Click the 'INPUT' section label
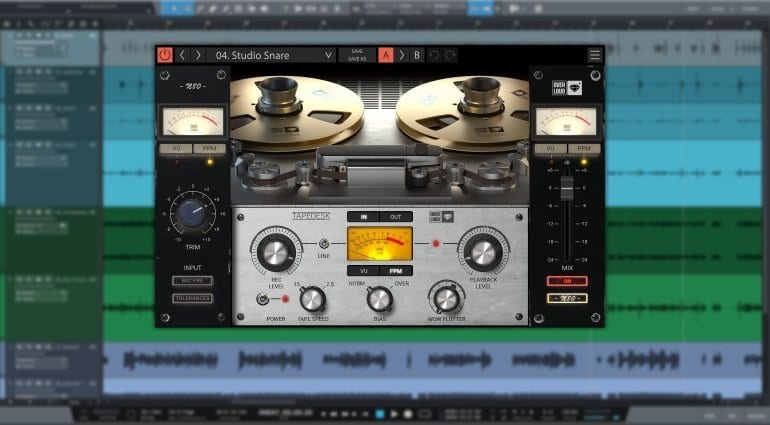 click(x=192, y=268)
